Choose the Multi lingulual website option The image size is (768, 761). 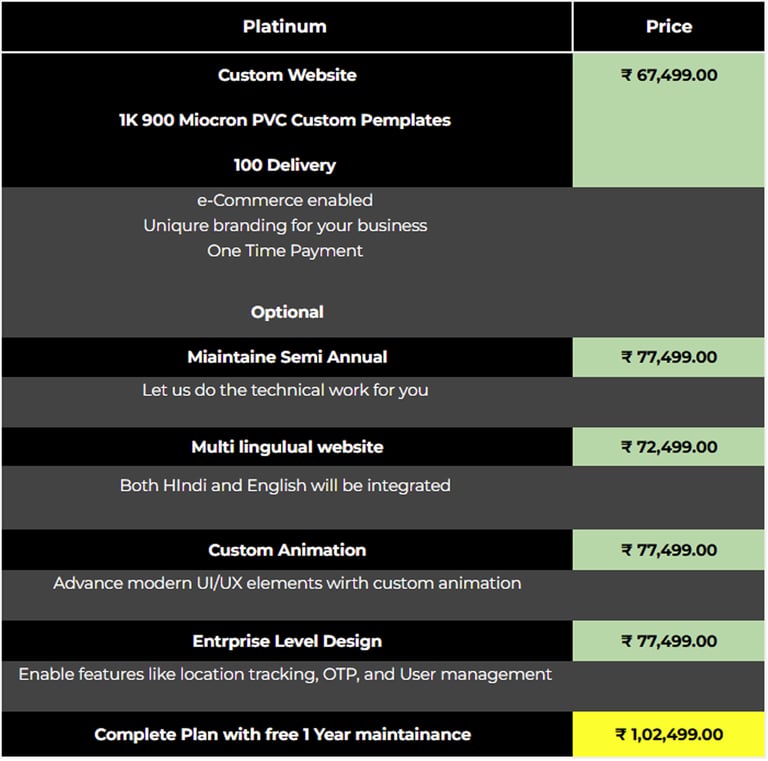click(287, 447)
